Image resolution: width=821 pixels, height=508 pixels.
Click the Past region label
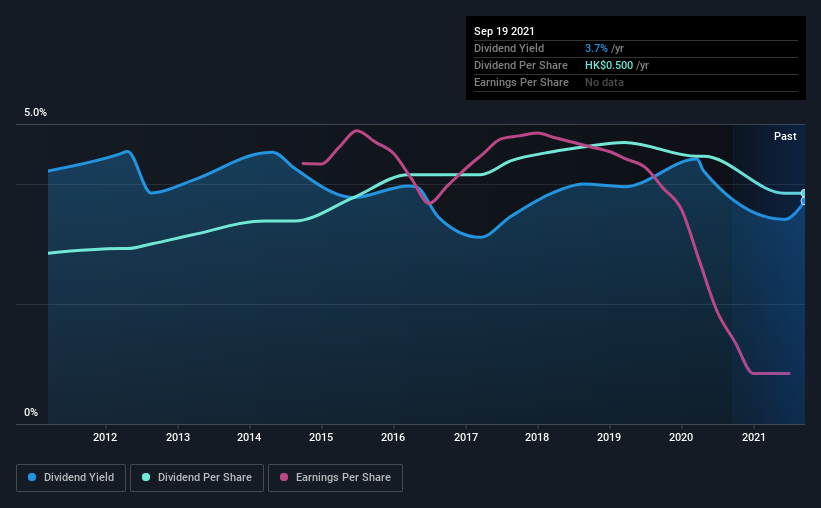tap(785, 136)
